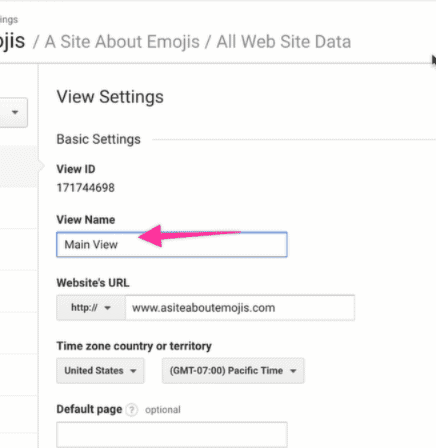Image resolution: width=436 pixels, height=448 pixels.
Task: Select the highlighted sidebar menu item
Action: [19, 166]
